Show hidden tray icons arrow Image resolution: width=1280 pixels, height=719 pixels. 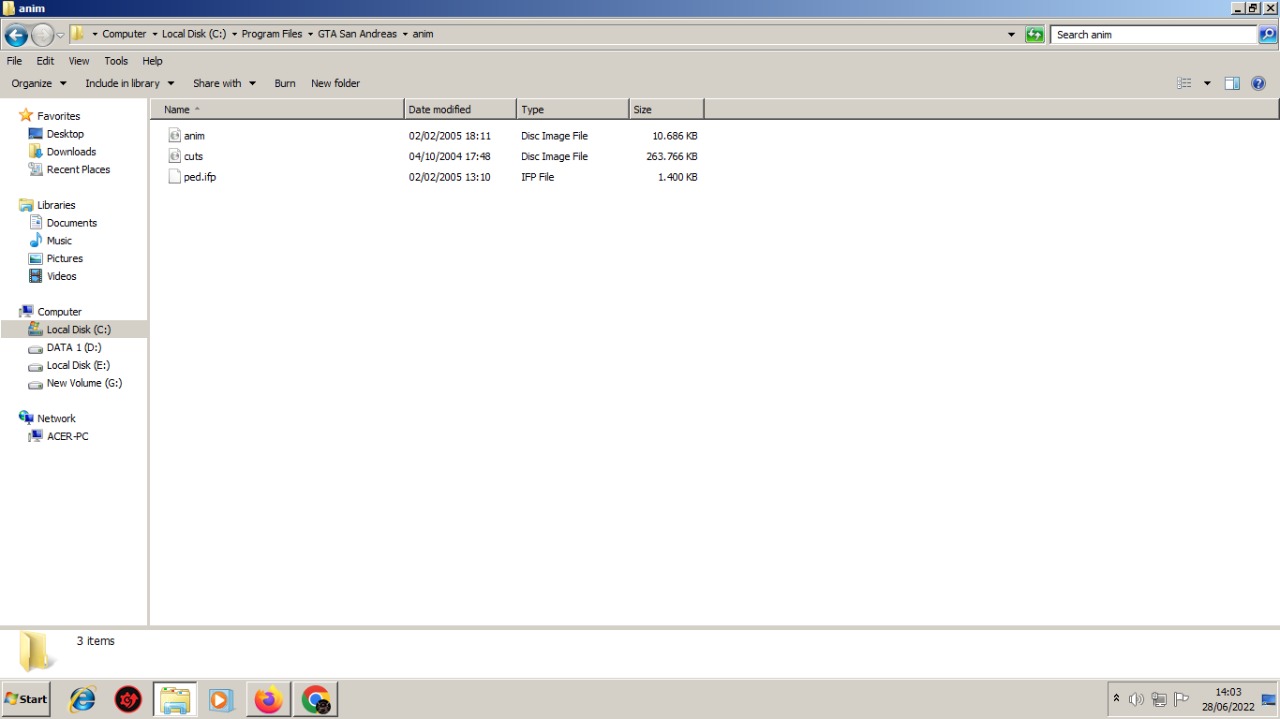[x=1117, y=699]
